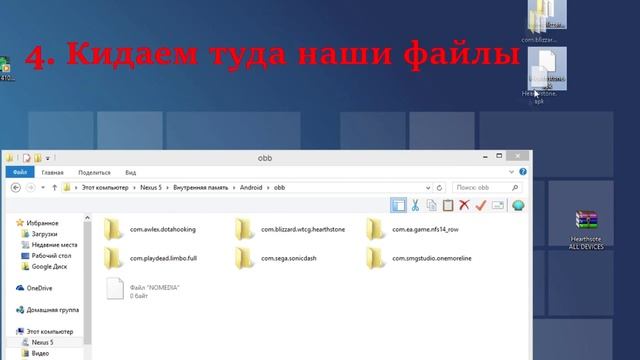
Task: Open the Поделиться ribbon tab
Action: (94, 173)
